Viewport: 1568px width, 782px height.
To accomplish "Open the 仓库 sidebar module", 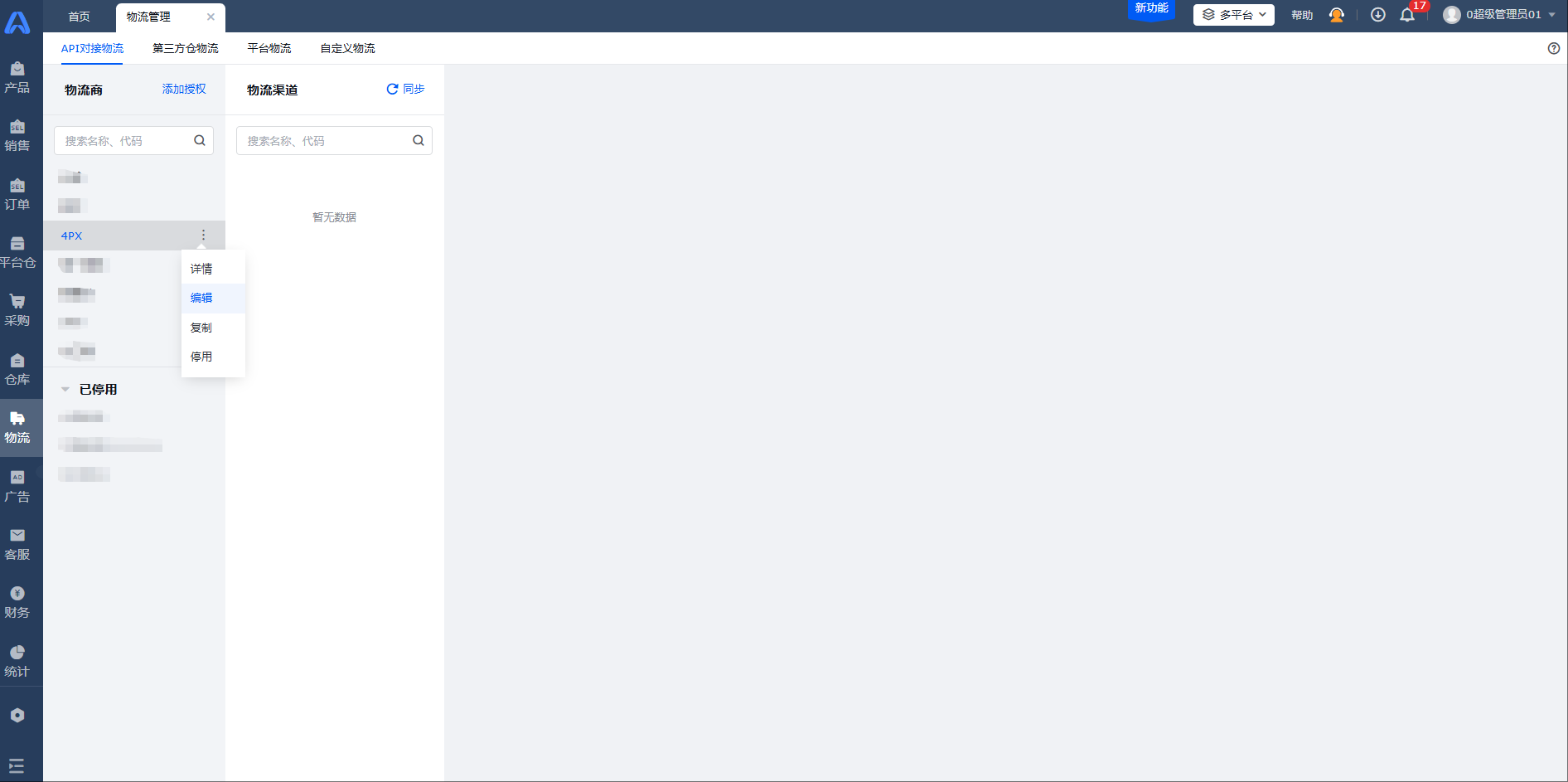I will coord(17,370).
